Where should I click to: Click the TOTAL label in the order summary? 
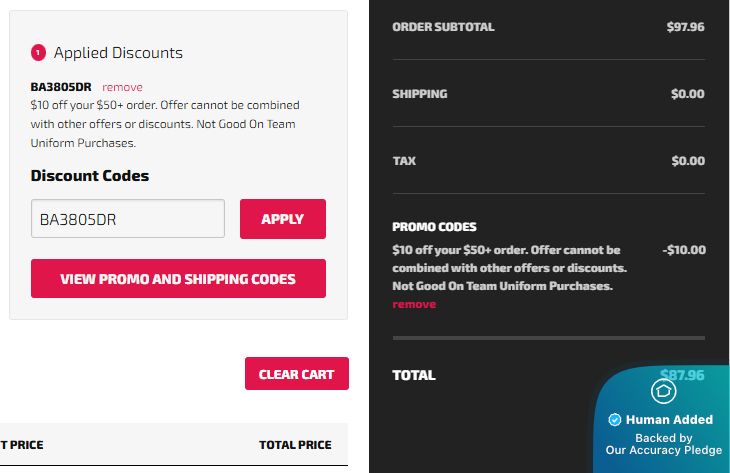point(414,376)
